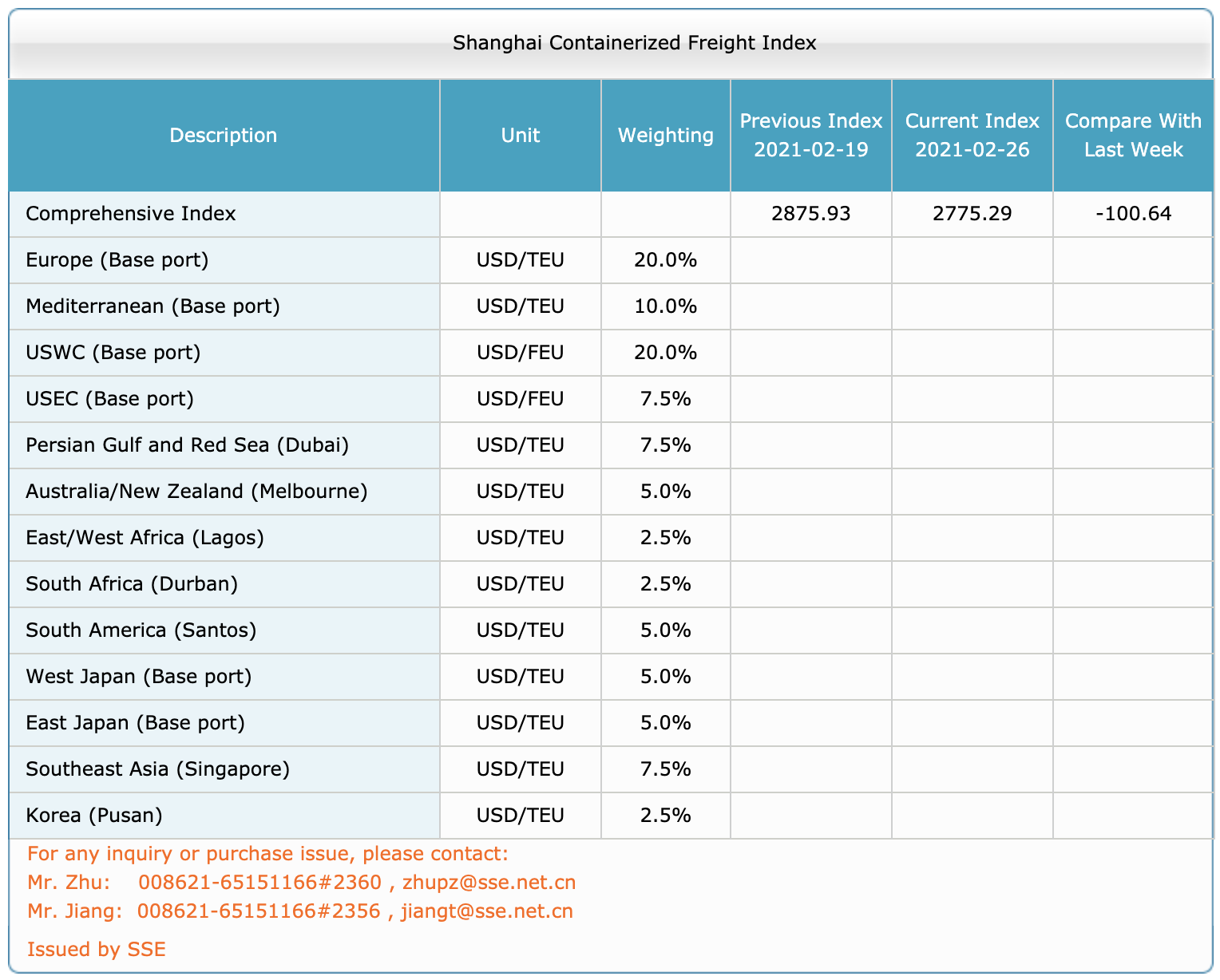Select the current index value 2775.29
Image resolution: width=1220 pixels, height=980 pixels.
(972, 214)
